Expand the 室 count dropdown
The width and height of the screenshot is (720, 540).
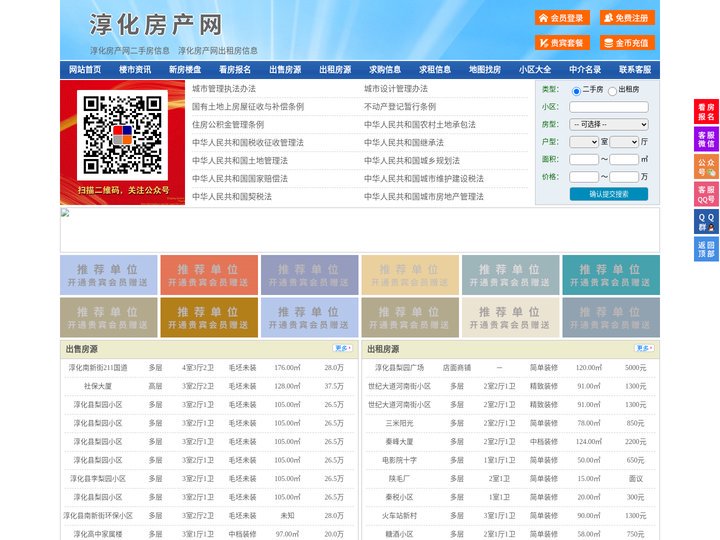coord(584,142)
